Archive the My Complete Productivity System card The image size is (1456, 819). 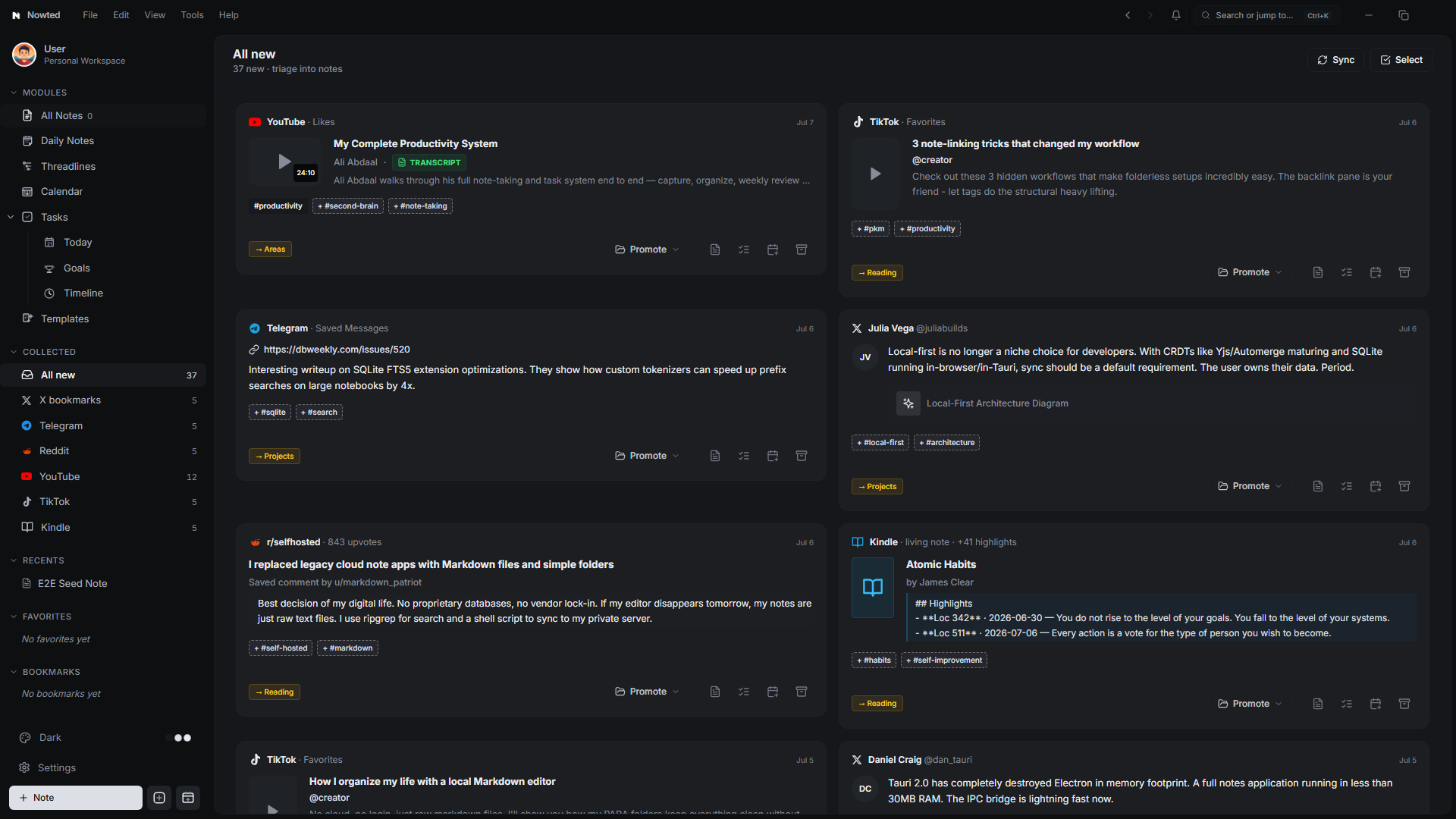click(802, 249)
